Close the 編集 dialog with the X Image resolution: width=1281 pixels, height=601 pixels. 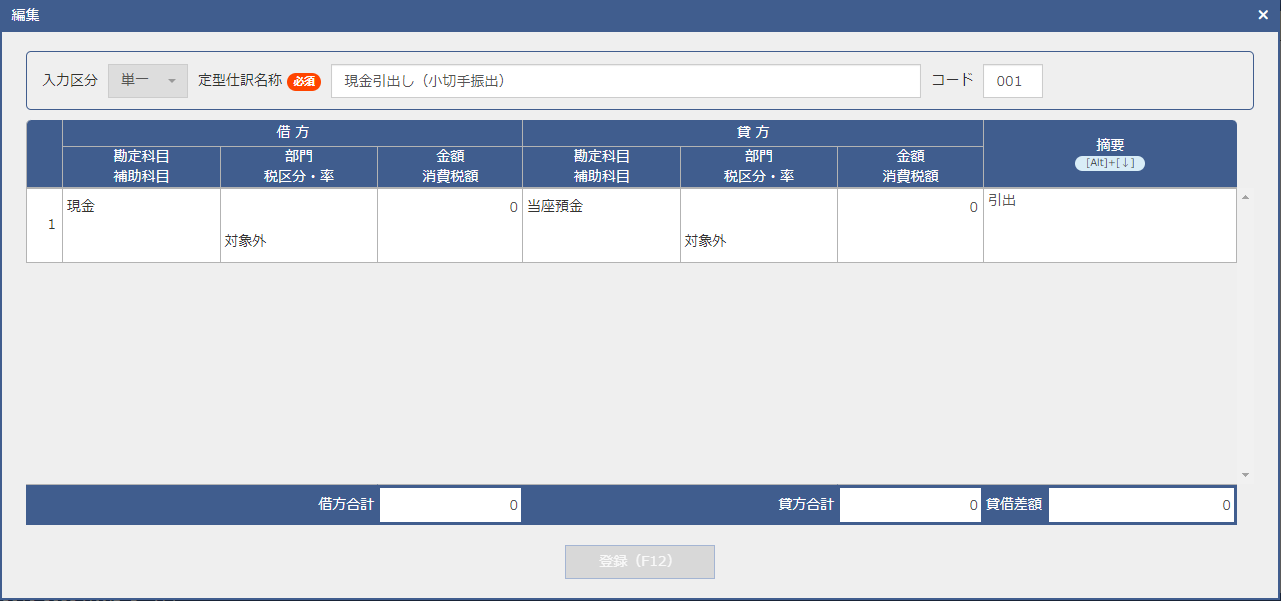[x=1264, y=15]
